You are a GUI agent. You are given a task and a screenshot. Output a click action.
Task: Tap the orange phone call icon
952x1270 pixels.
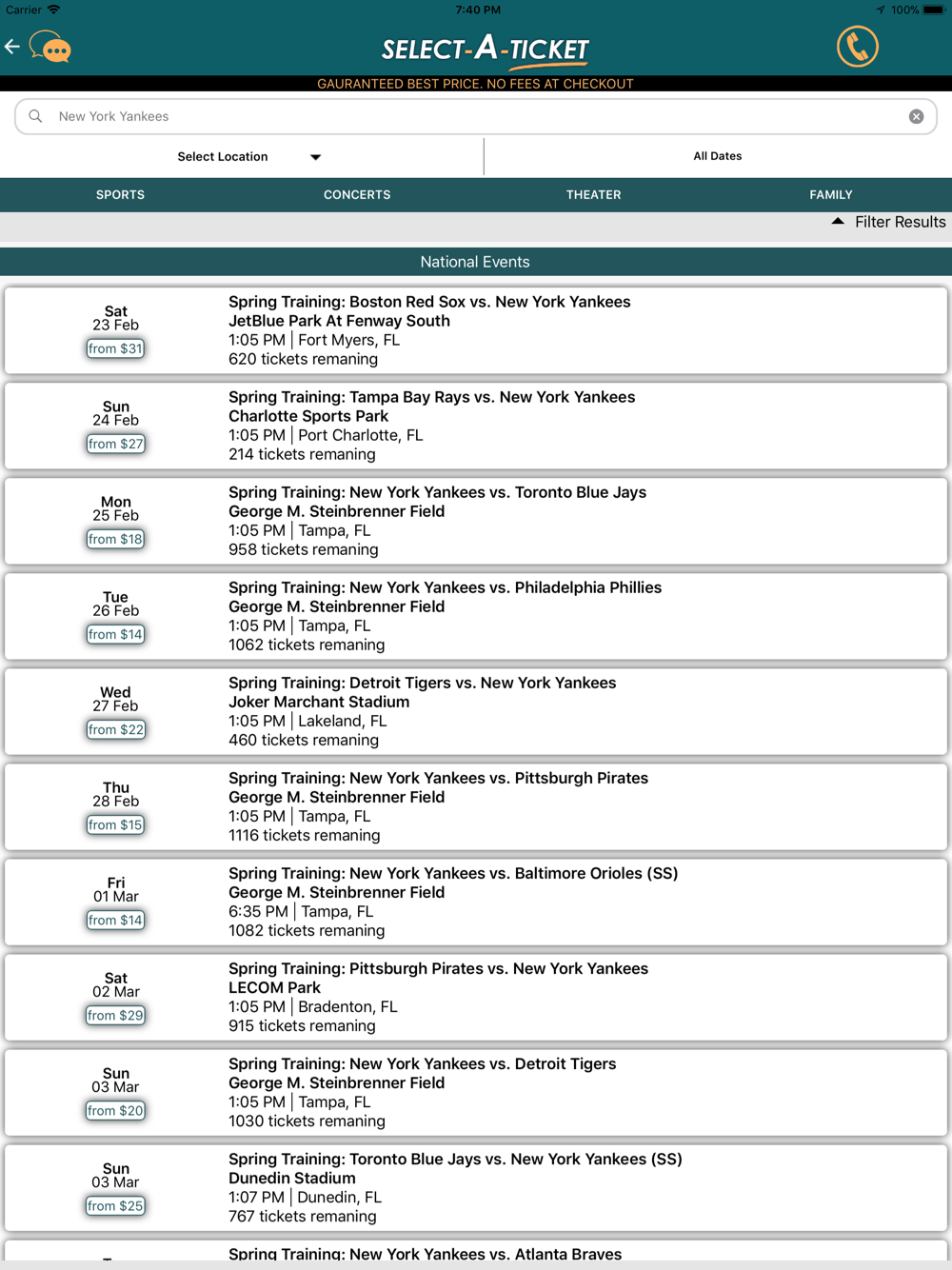pyautogui.click(x=857, y=47)
